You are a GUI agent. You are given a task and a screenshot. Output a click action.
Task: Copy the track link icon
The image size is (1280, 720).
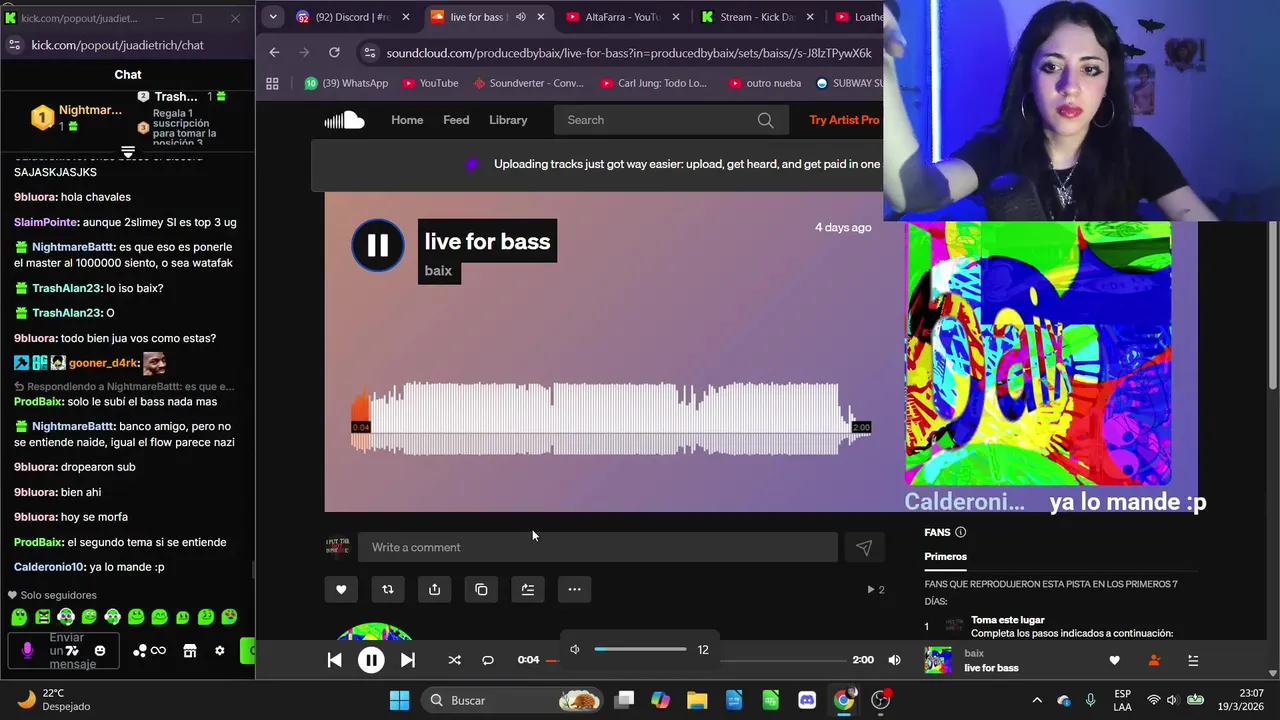[481, 589]
